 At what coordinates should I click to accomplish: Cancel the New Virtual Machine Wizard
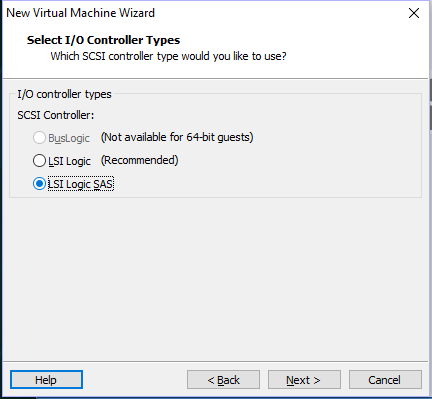tap(385, 380)
